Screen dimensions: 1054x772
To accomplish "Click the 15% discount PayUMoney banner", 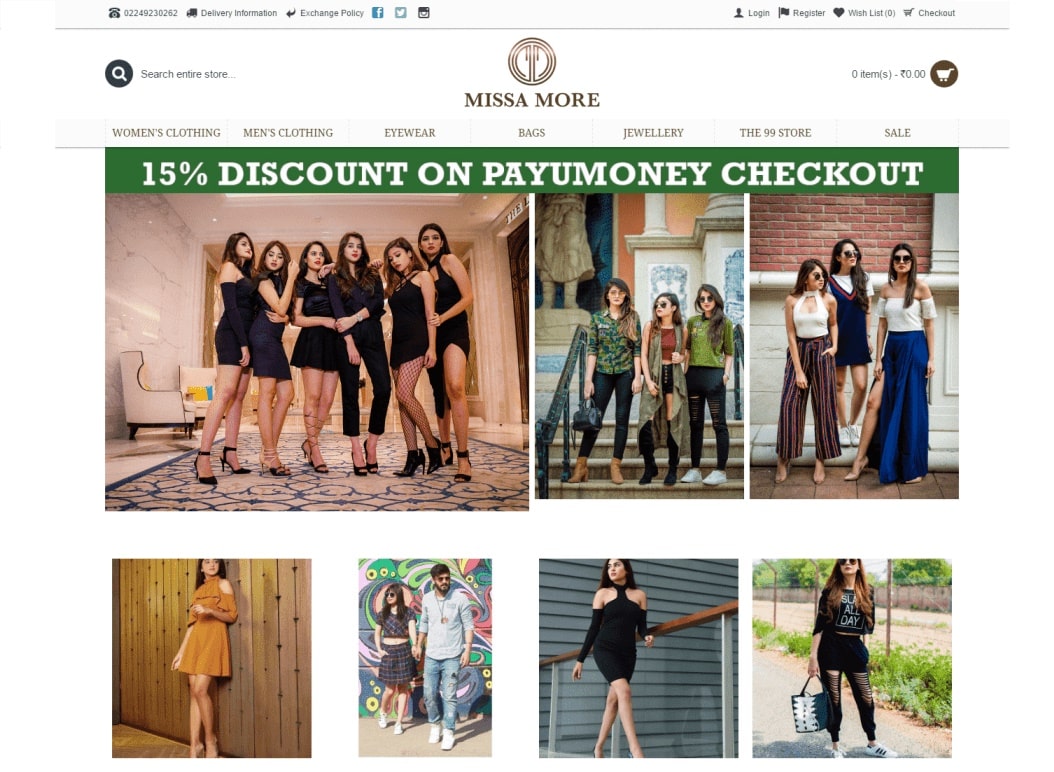I will click(x=532, y=171).
